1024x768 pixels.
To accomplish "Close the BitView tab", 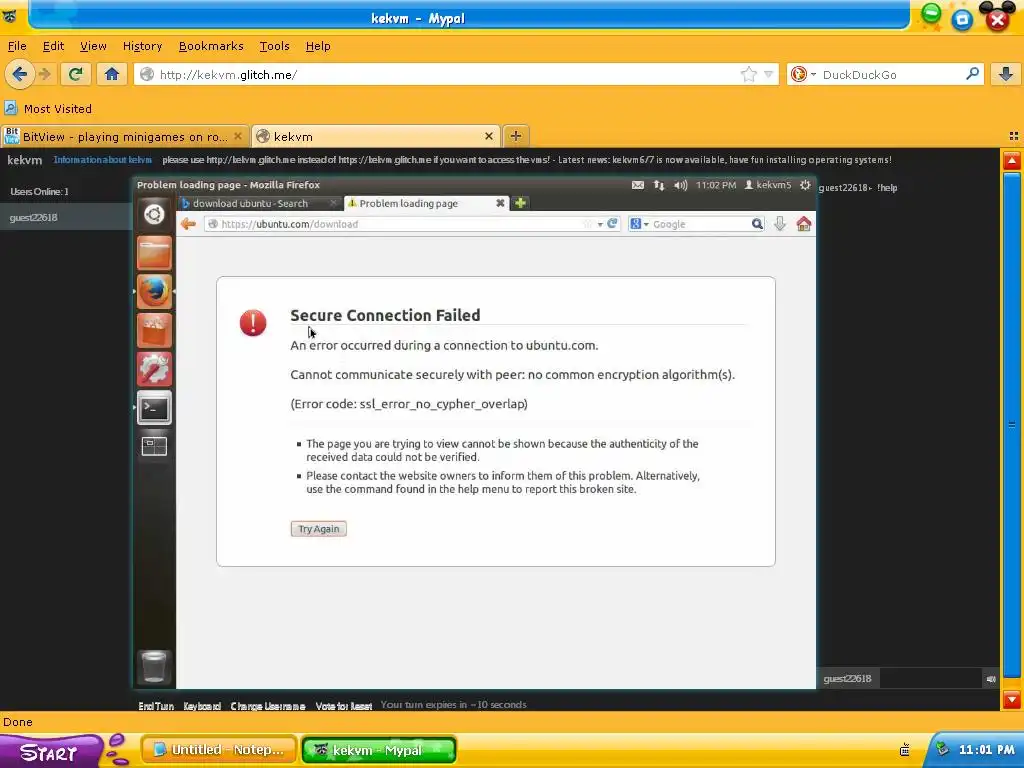I will [x=238, y=136].
